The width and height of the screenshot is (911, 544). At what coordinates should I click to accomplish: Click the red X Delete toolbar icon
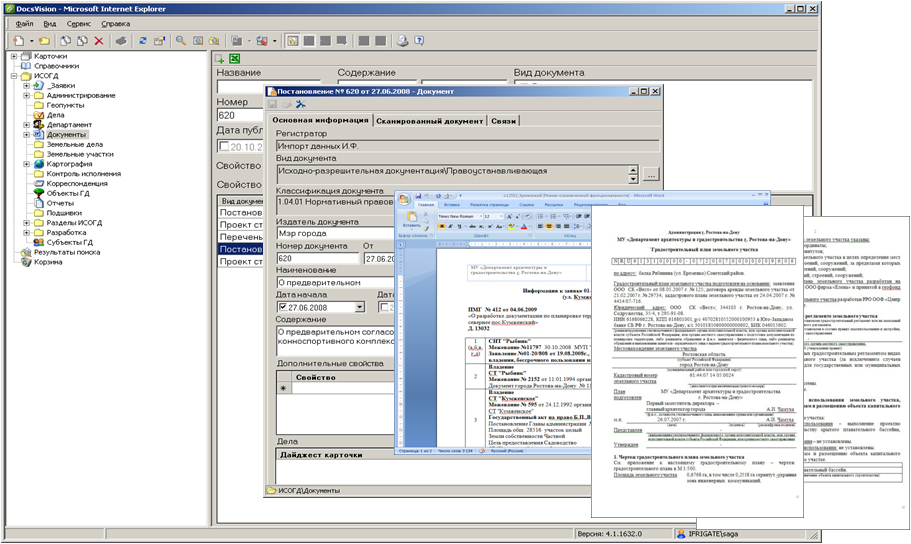tap(99, 41)
